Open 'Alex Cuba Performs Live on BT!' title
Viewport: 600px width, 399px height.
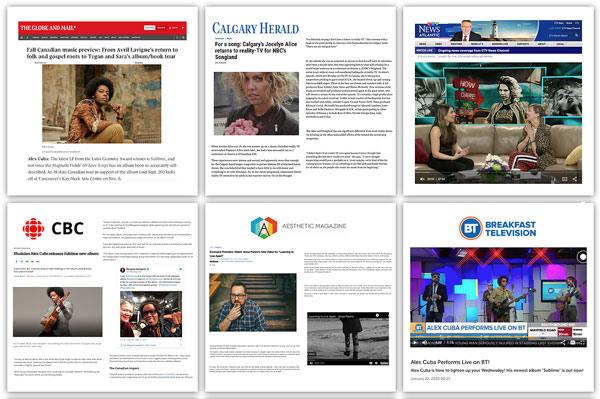(450, 362)
